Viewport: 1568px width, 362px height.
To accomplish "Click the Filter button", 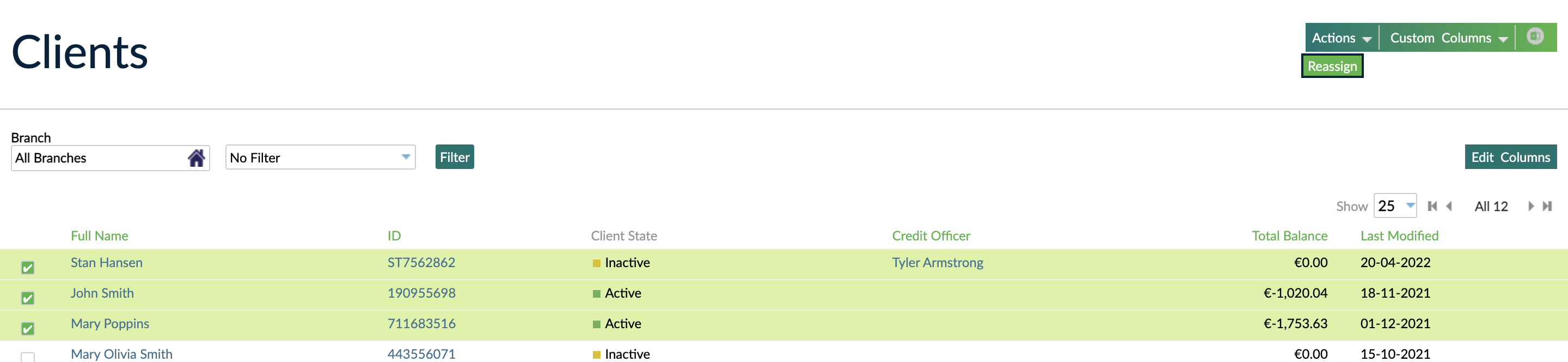I will click(x=454, y=157).
